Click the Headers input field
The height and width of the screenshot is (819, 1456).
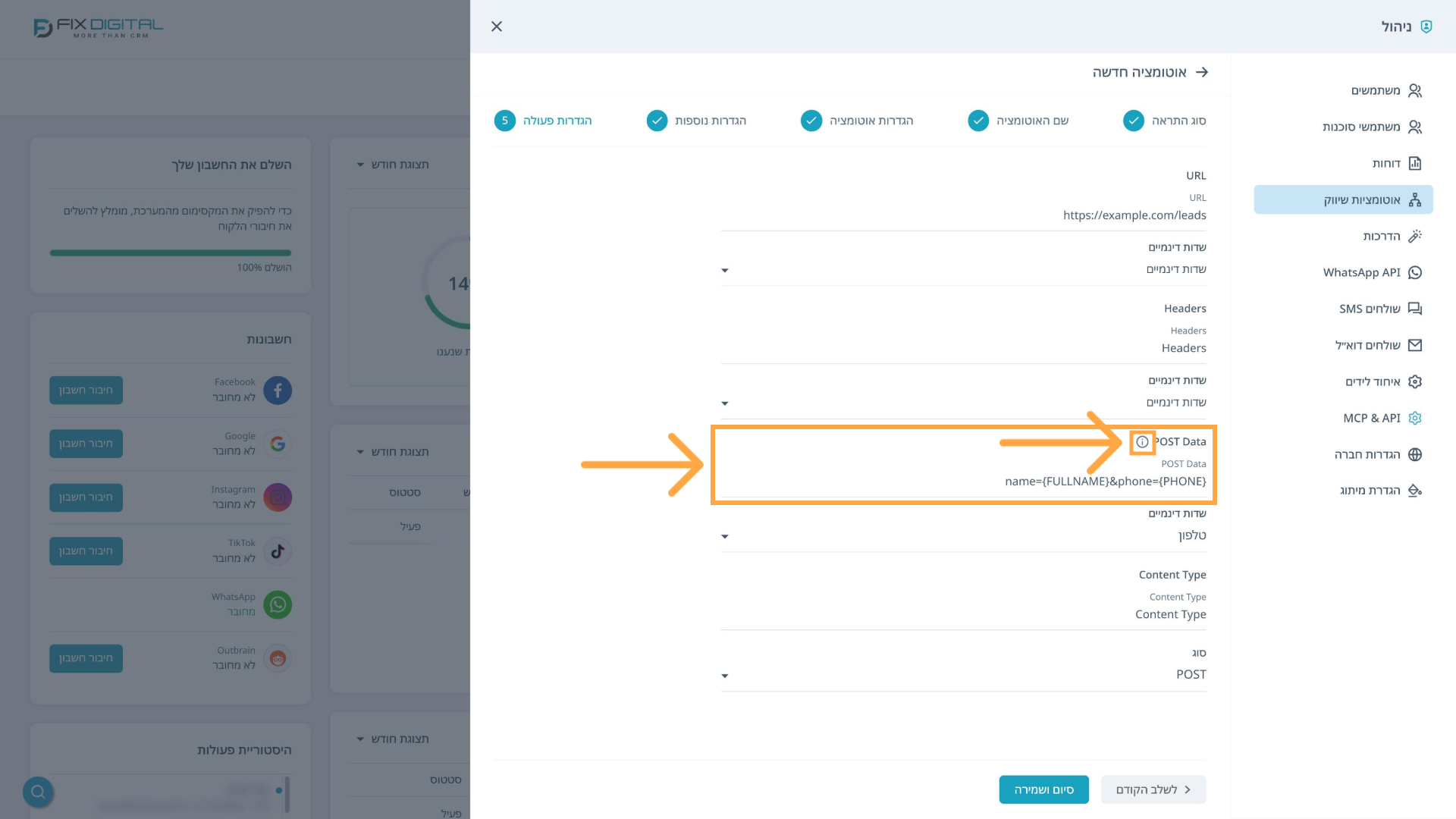pyautogui.click(x=964, y=348)
